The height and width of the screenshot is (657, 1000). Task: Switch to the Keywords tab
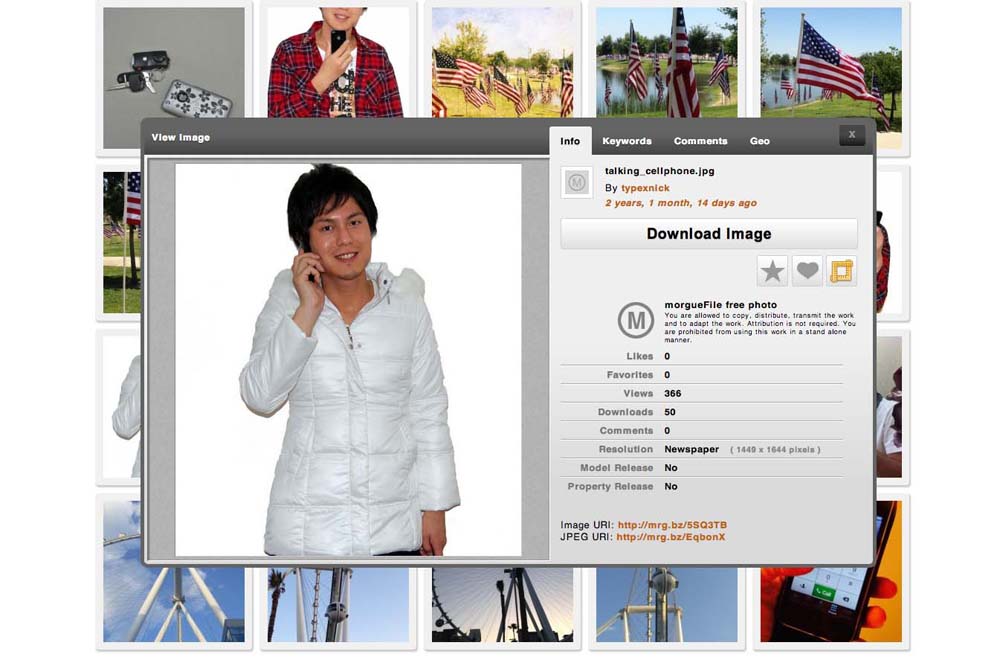pyautogui.click(x=627, y=141)
